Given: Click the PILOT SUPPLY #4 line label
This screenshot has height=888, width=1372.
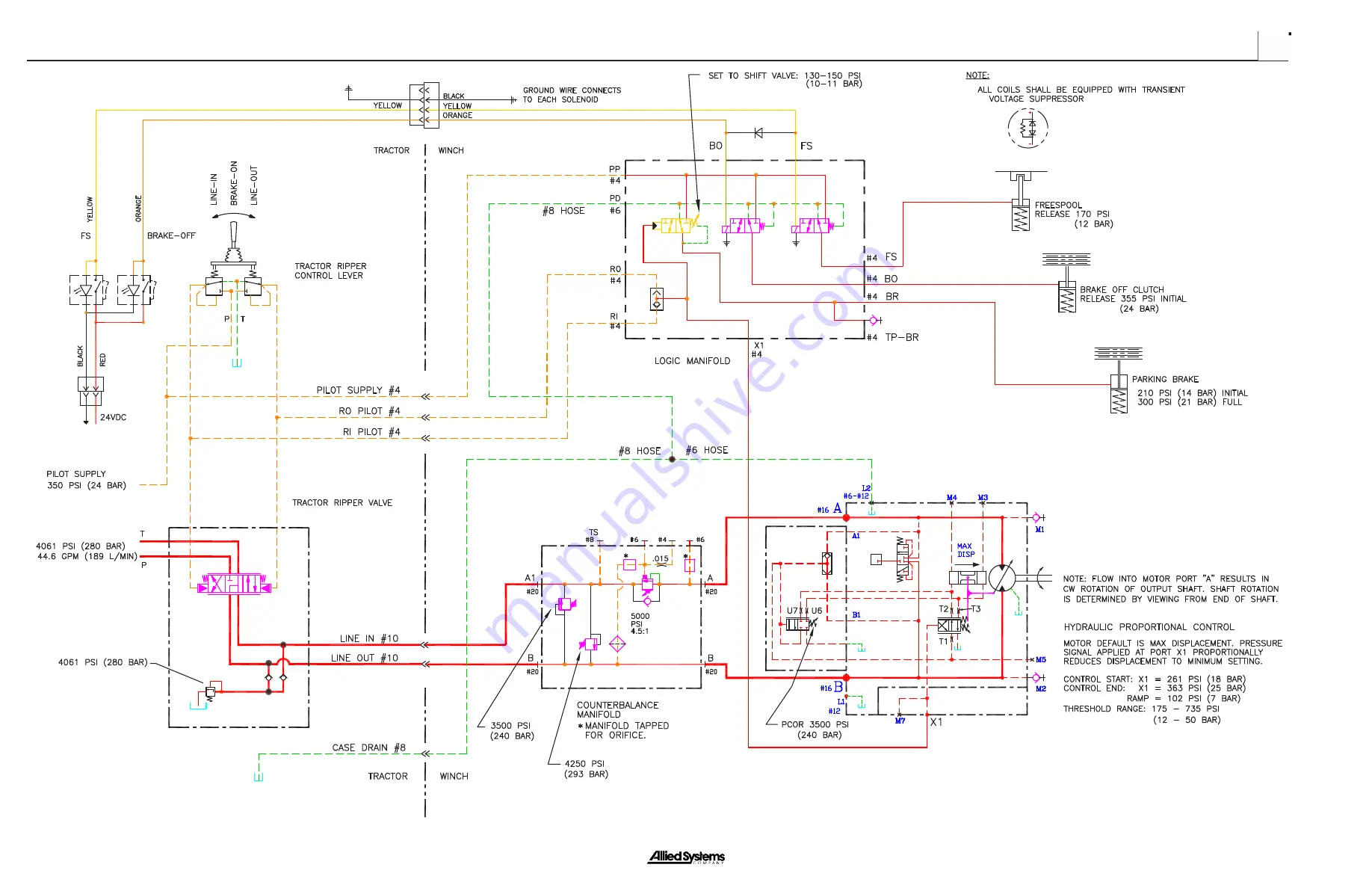Looking at the screenshot, I should [359, 390].
